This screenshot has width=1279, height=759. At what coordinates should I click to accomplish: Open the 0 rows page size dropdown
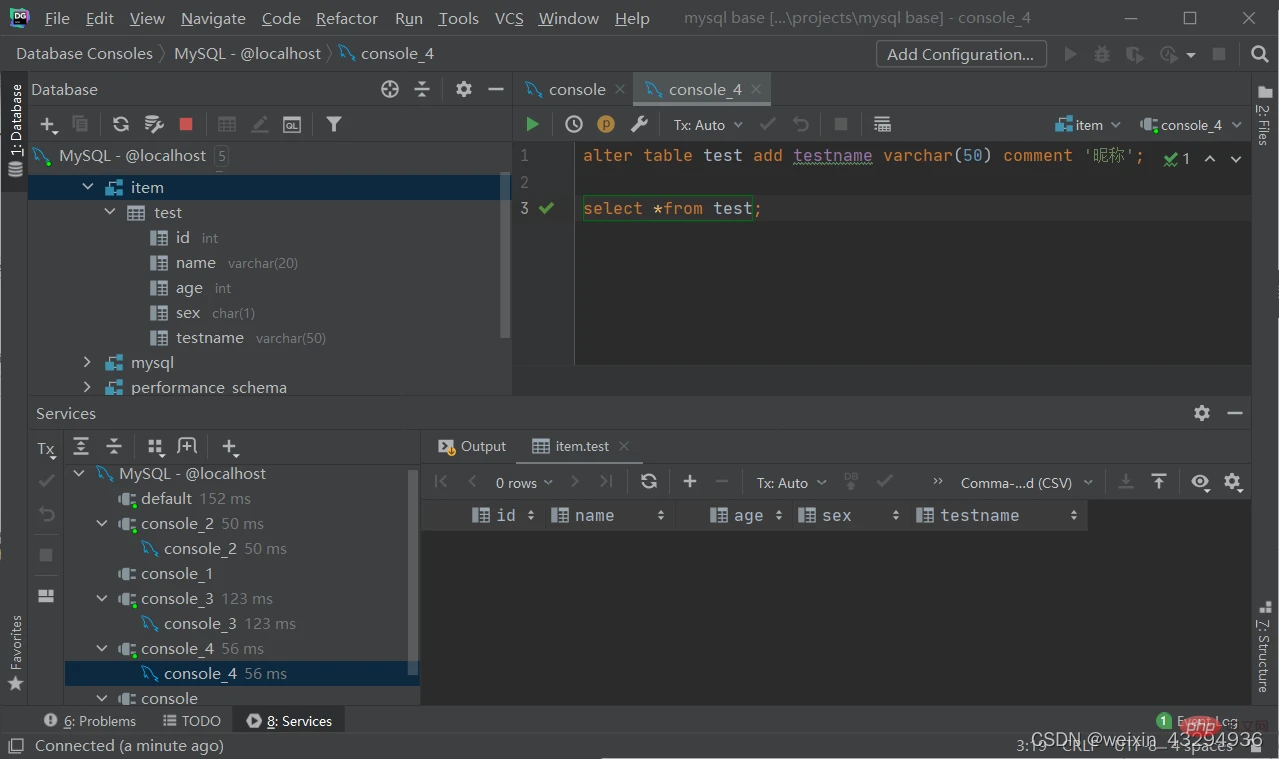(524, 483)
